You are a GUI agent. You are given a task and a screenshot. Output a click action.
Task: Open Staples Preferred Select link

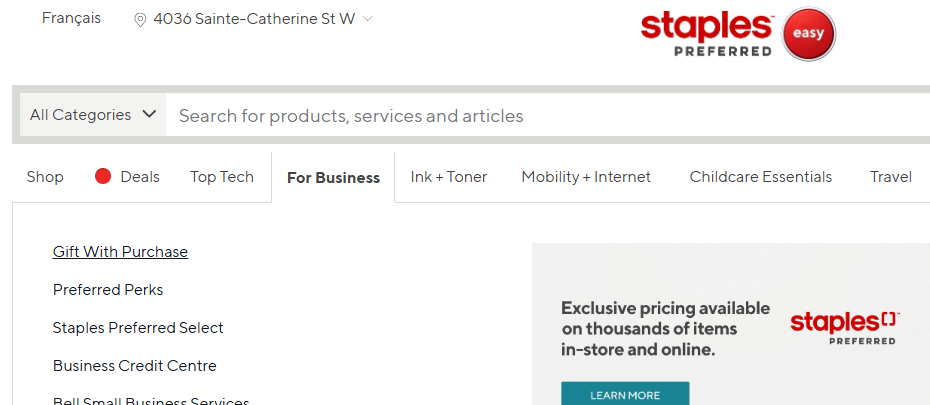coord(138,328)
